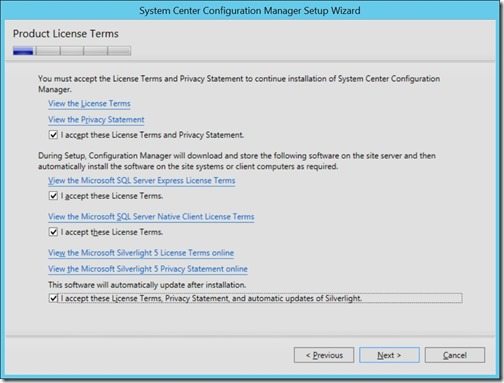The image size is (504, 383).
Task: Open the Silverlight 5 Privacy Statement online link
Action: point(148,269)
